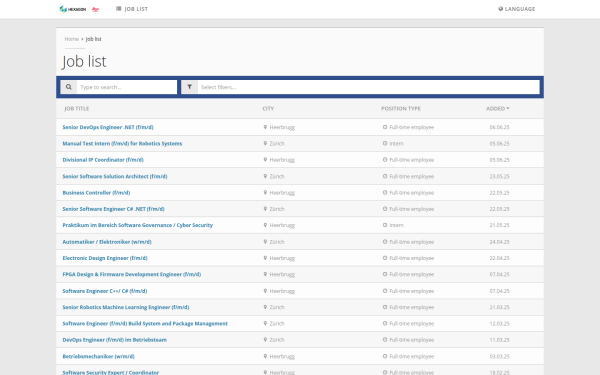This screenshot has width=600, height=375.
Task: Open Praktikum Software Governance / Cyber Security
Action: (x=138, y=225)
